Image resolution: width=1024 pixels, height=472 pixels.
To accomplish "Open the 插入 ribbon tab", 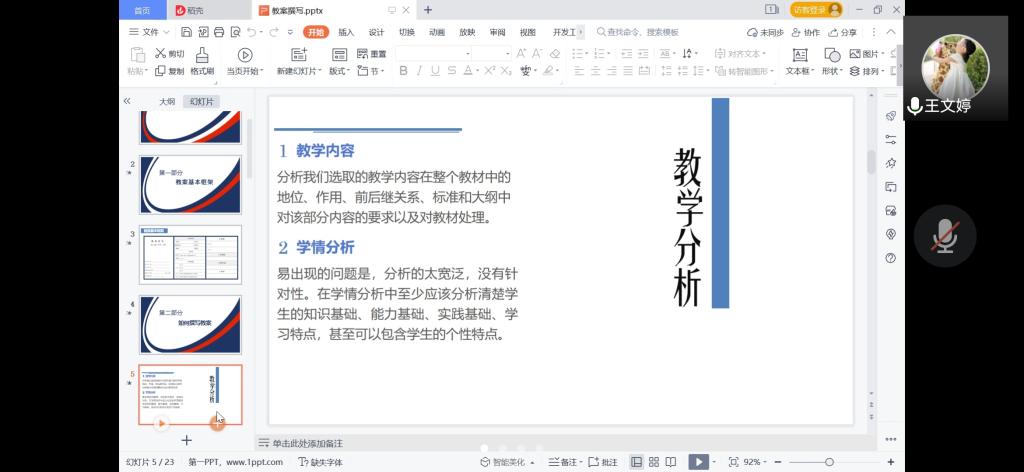I will point(346,32).
